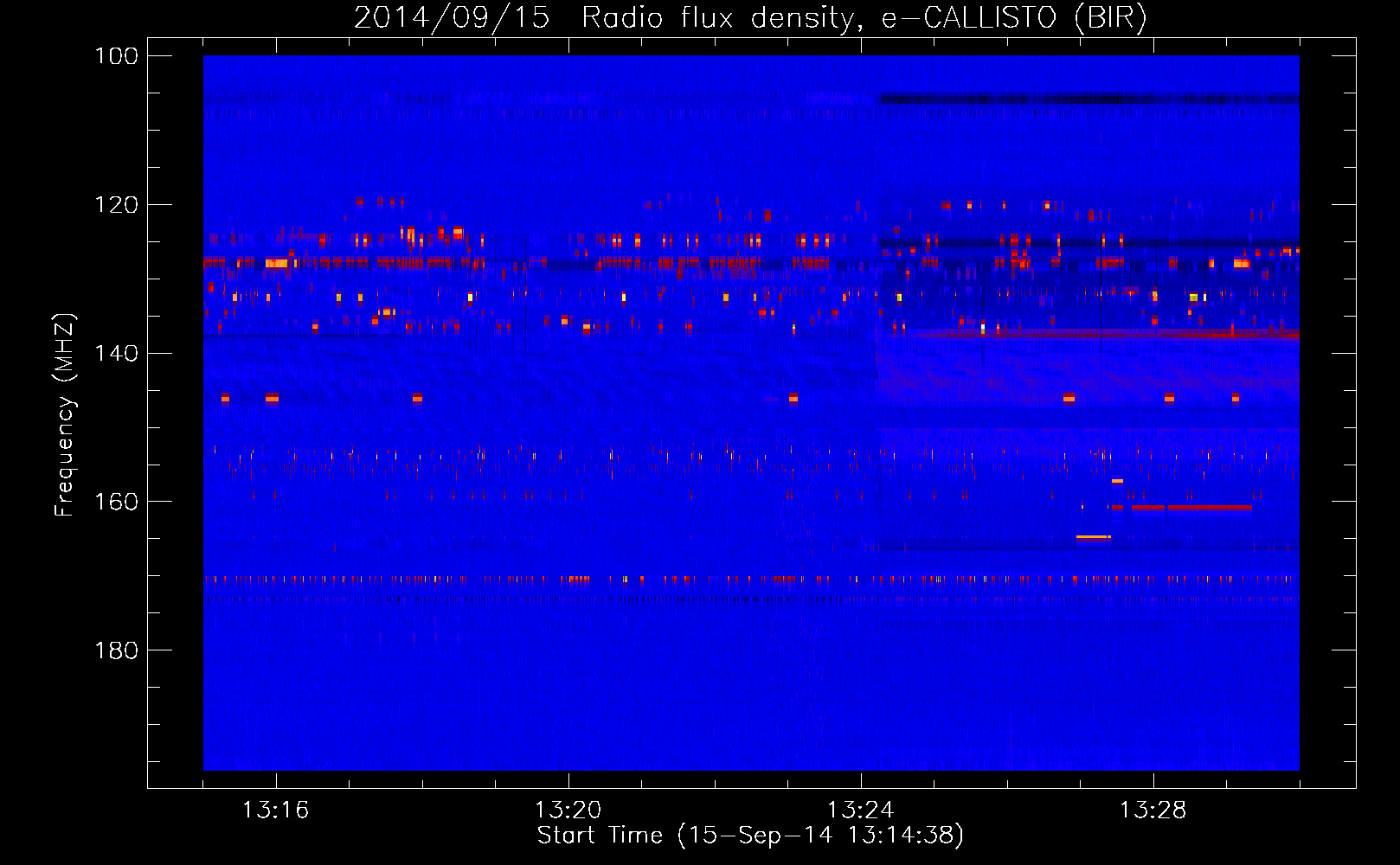Click the 180 frequency tick label

pyautogui.click(x=118, y=650)
